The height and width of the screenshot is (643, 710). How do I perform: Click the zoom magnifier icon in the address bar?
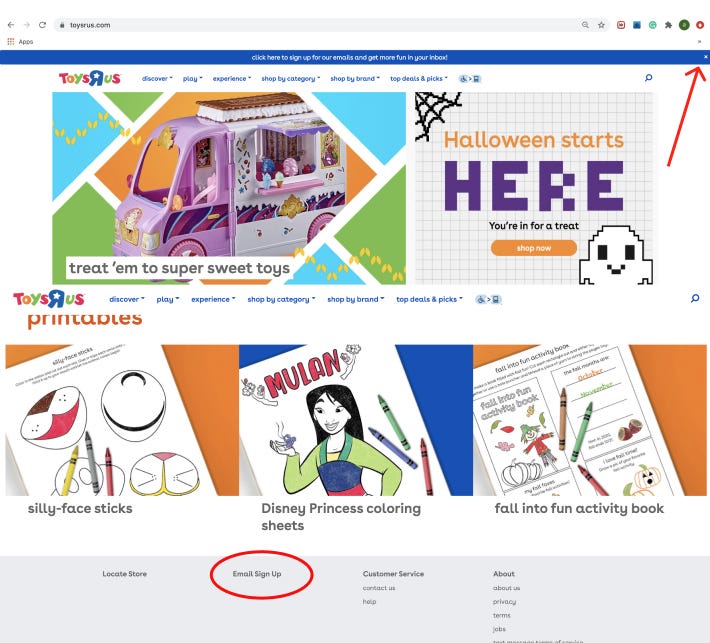[585, 25]
